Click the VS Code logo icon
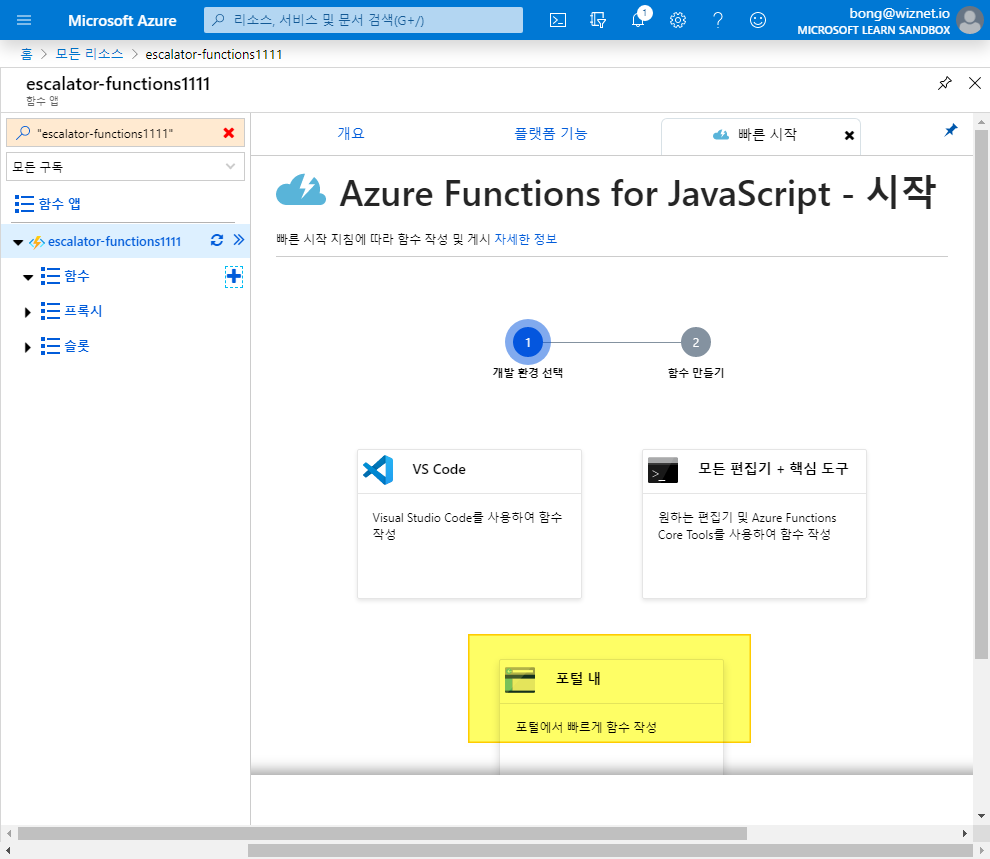Image resolution: width=990 pixels, height=859 pixels. (x=378, y=470)
